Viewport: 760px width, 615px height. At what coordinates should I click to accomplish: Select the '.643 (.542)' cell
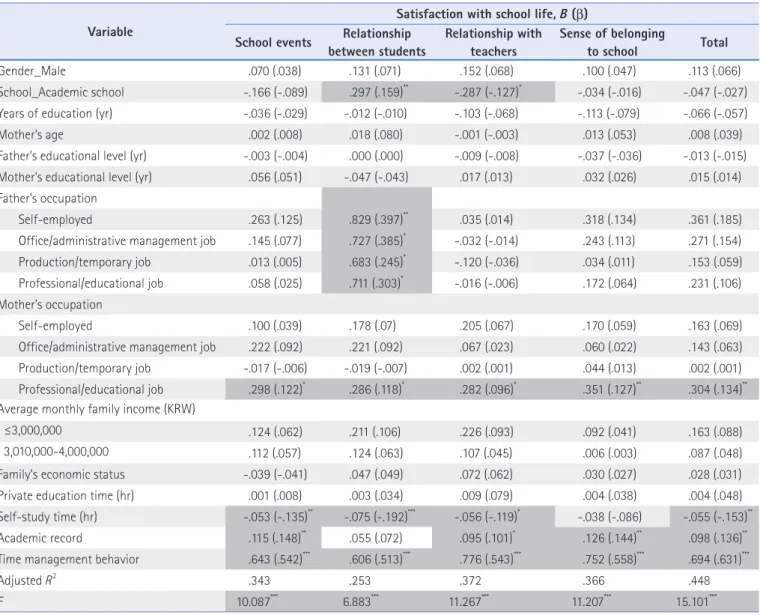point(278,559)
